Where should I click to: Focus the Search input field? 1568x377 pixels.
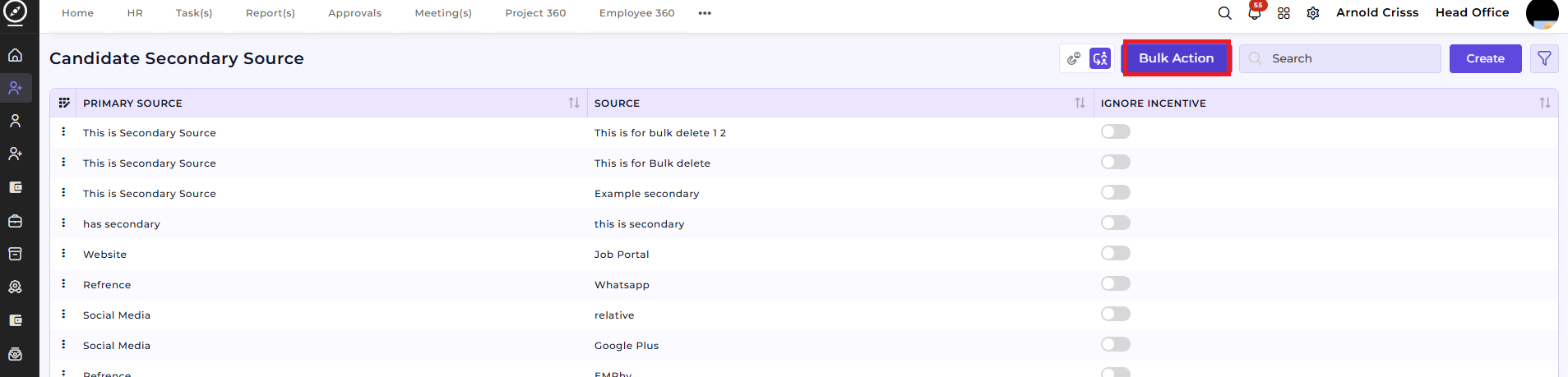1340,58
